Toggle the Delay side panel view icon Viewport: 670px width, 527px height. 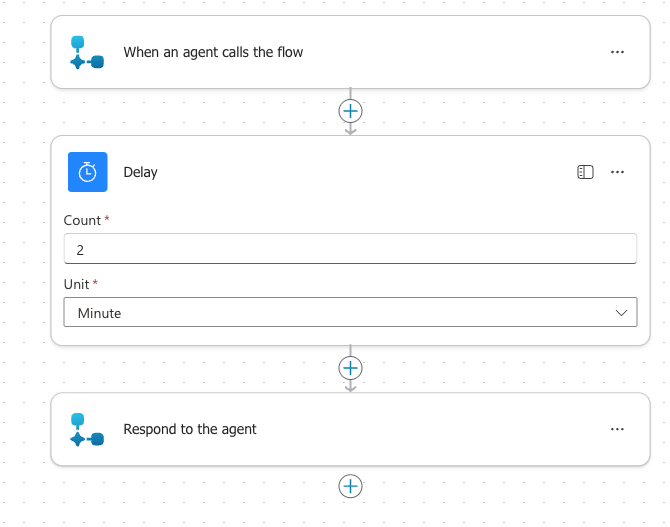586,172
